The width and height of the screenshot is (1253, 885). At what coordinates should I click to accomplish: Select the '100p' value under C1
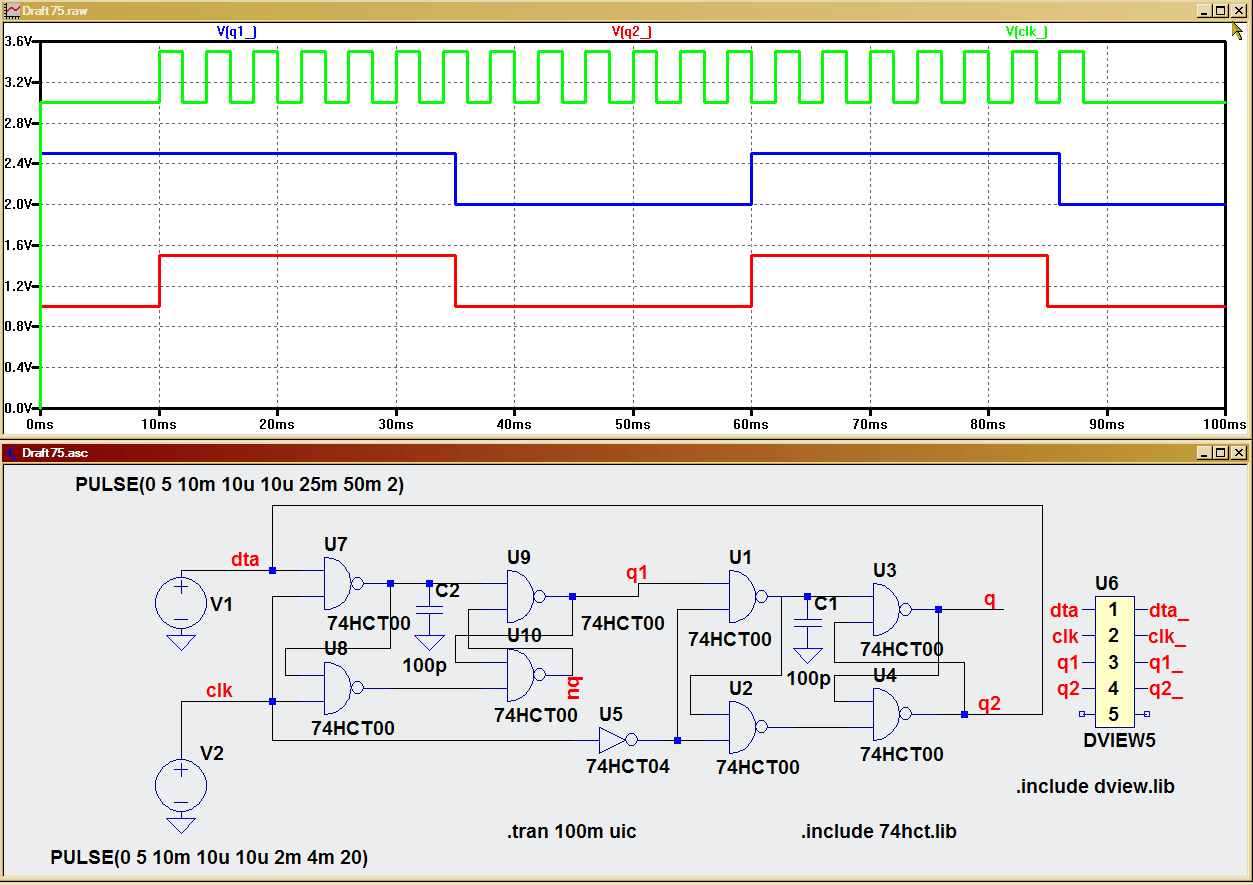(808, 678)
